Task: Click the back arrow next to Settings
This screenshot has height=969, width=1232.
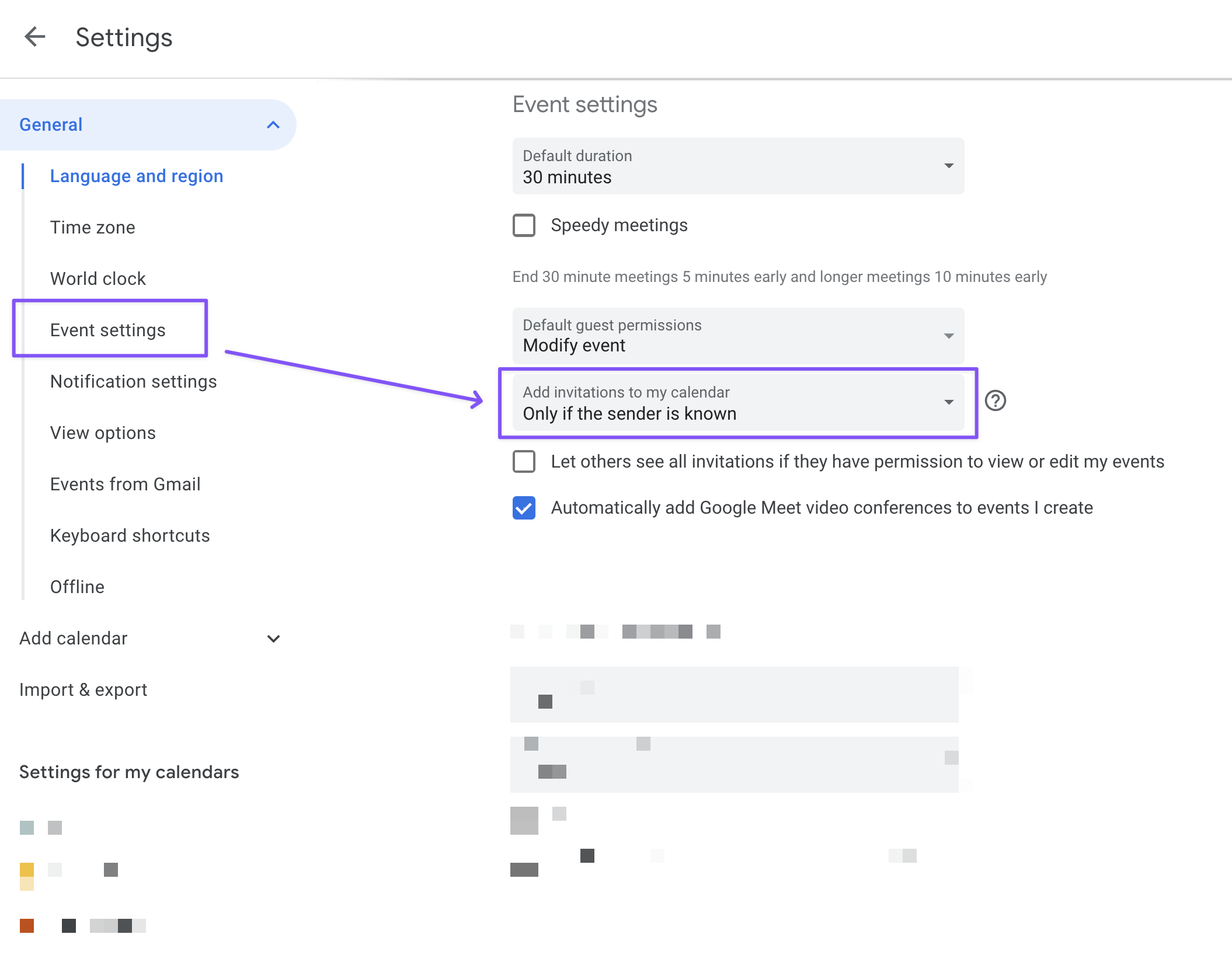Action: pos(35,37)
